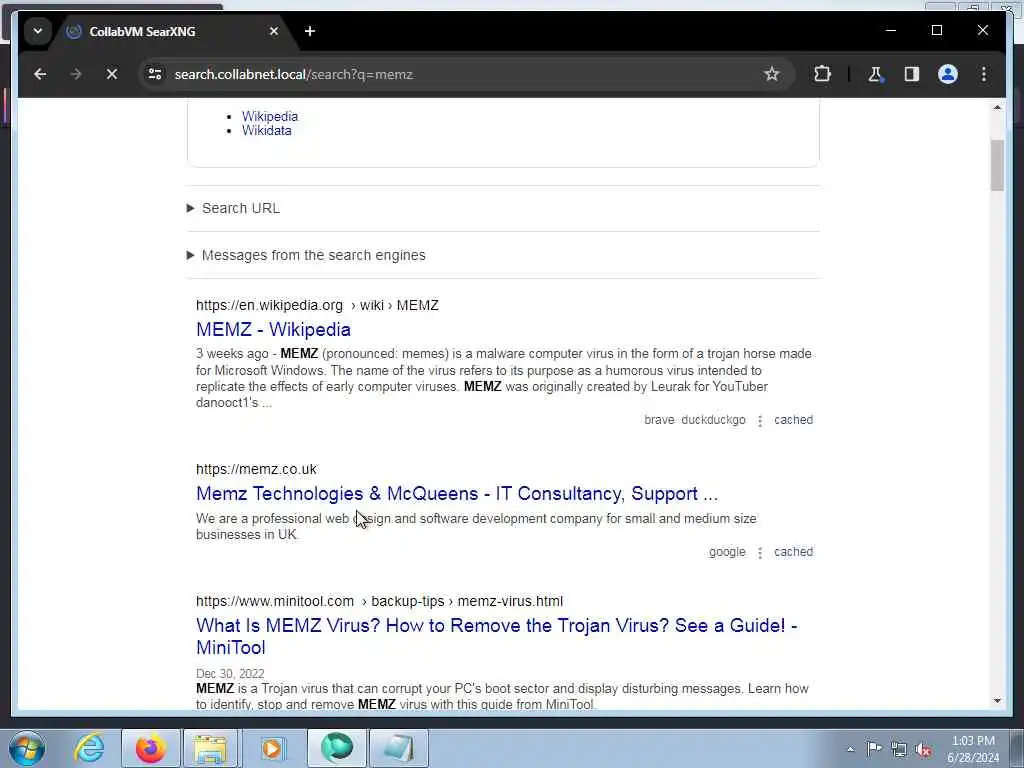Open Windows Media Player from taskbar
This screenshot has height=768, width=1024.
[273, 748]
